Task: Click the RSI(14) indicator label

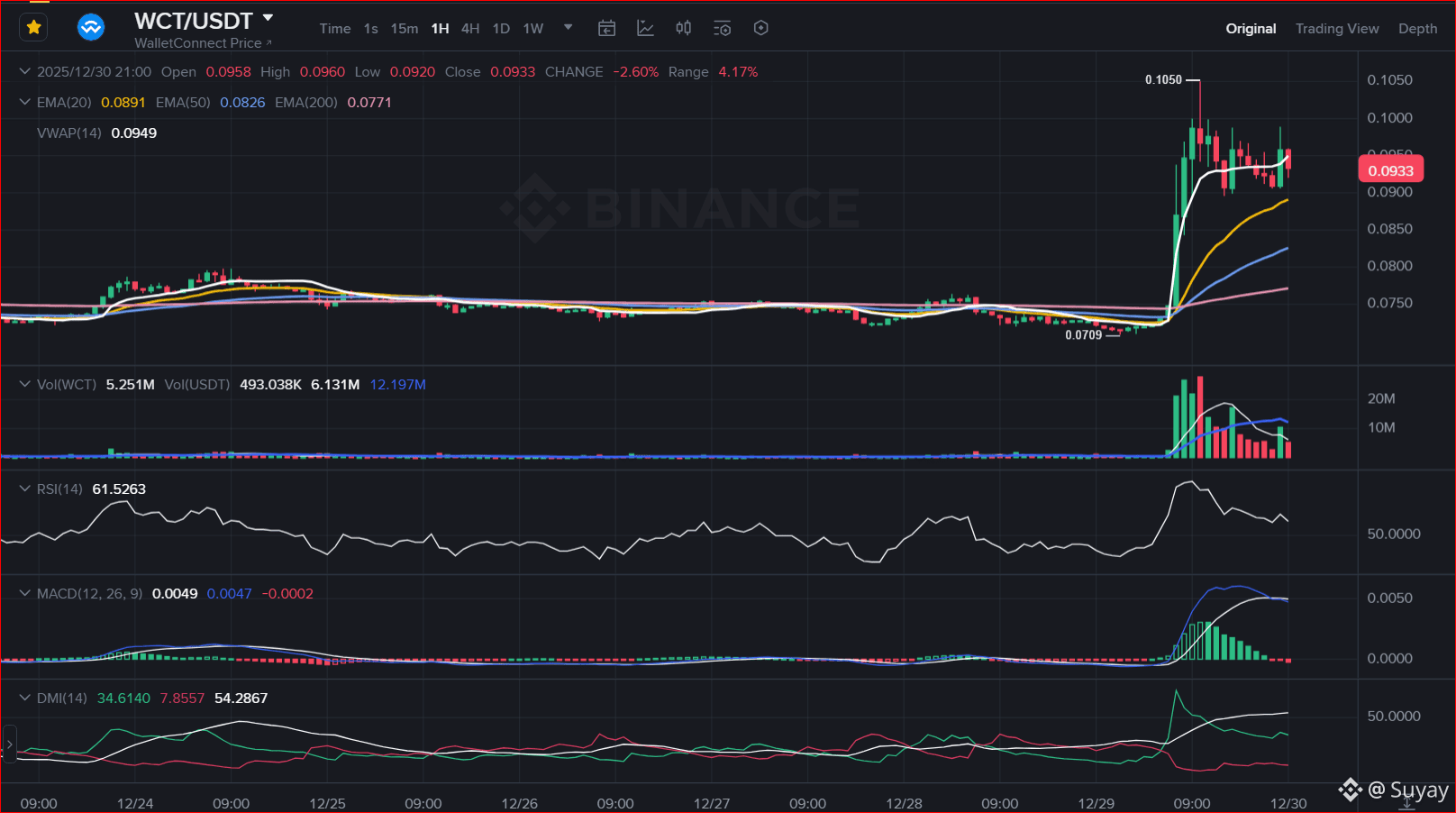Action: (x=59, y=489)
